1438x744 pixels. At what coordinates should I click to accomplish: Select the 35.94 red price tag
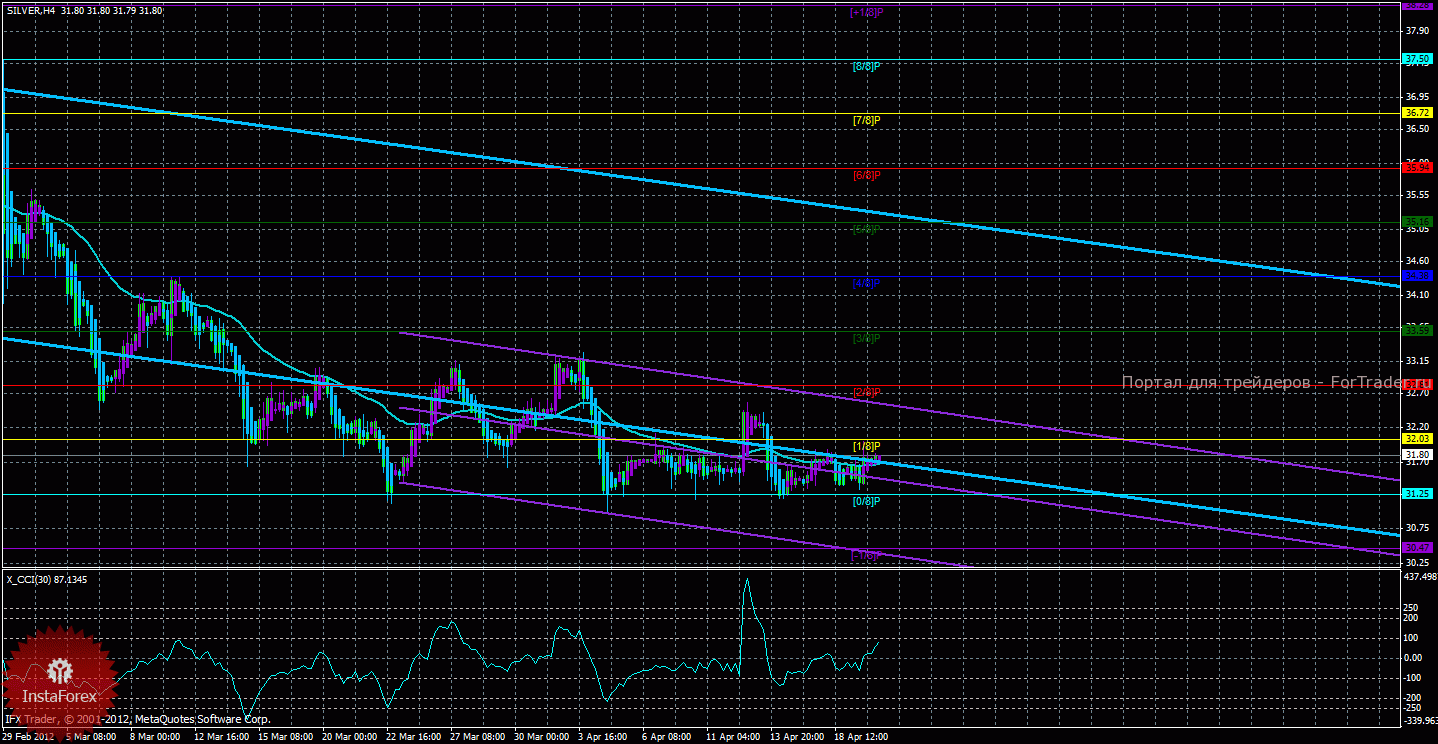click(x=1418, y=168)
